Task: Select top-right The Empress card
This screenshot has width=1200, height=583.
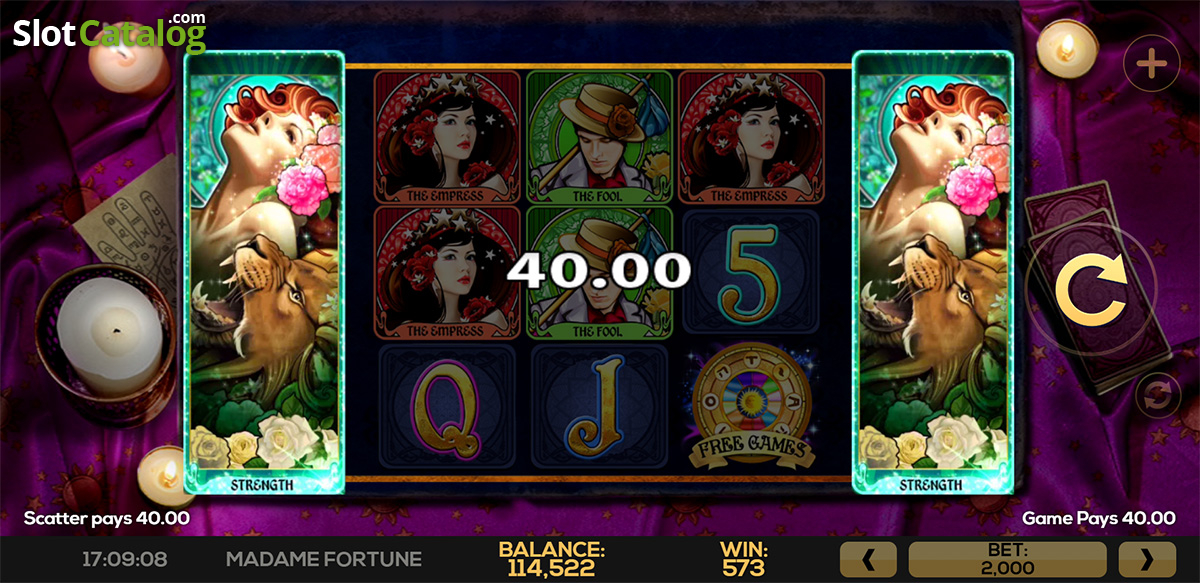Action: [x=751, y=137]
